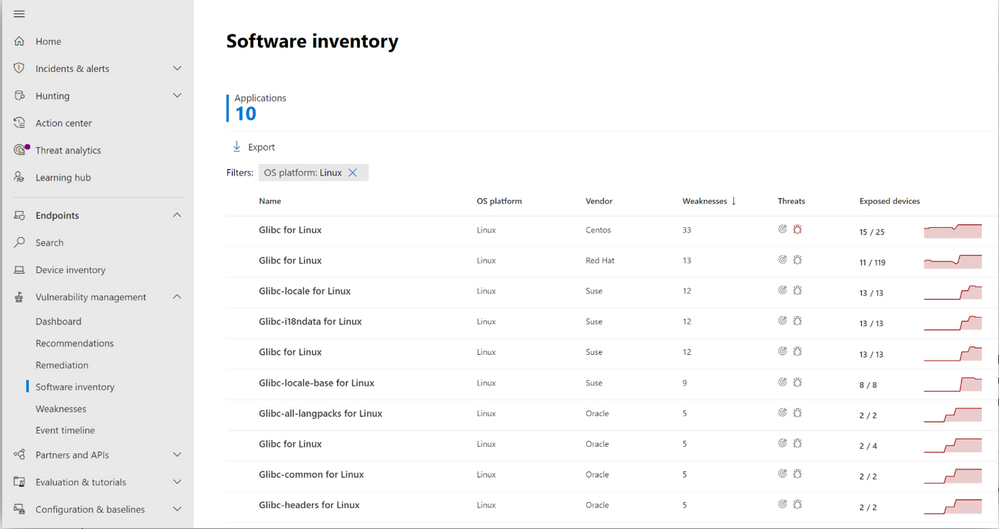Open Event timeline page

(65, 431)
